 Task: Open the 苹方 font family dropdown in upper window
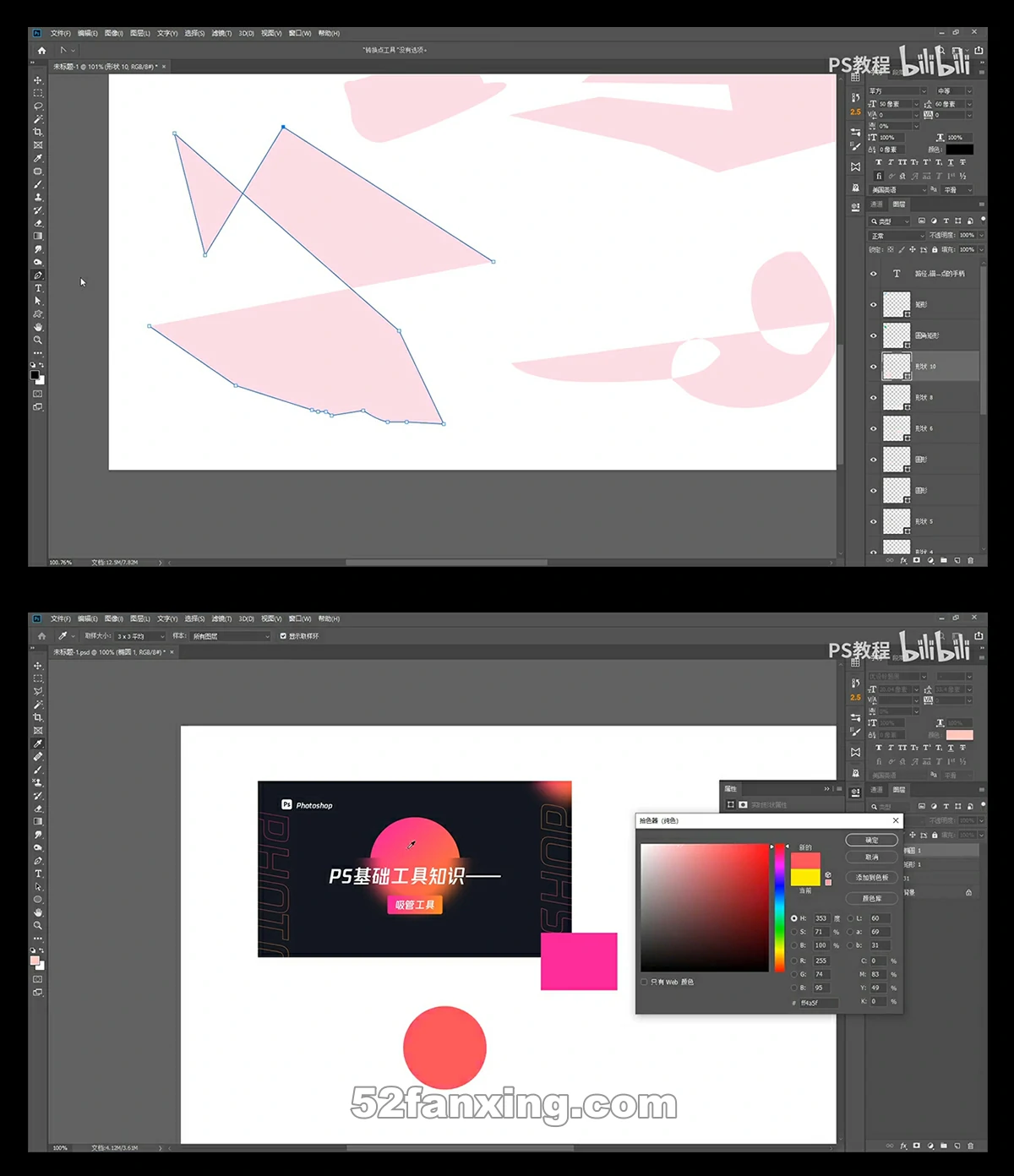coord(897,91)
